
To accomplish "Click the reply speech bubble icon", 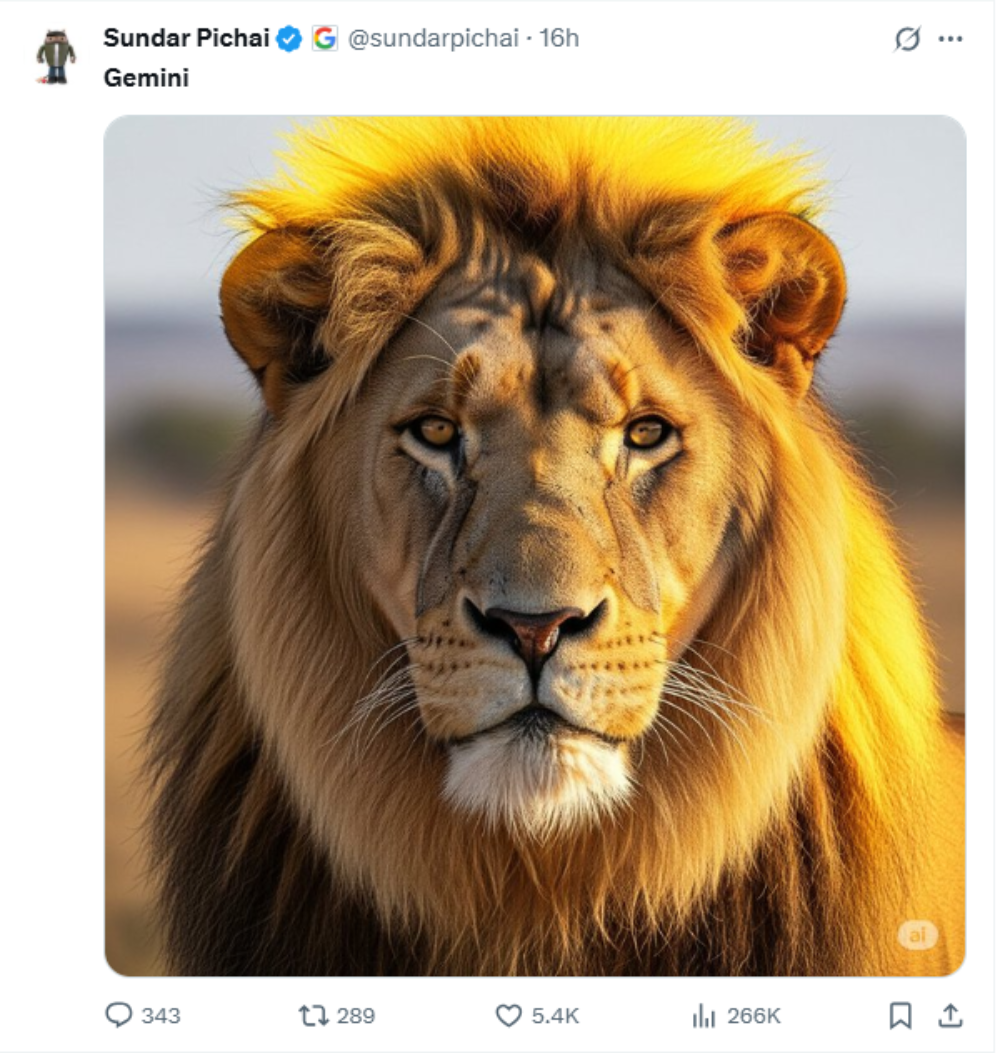I will pyautogui.click(x=119, y=1015).
